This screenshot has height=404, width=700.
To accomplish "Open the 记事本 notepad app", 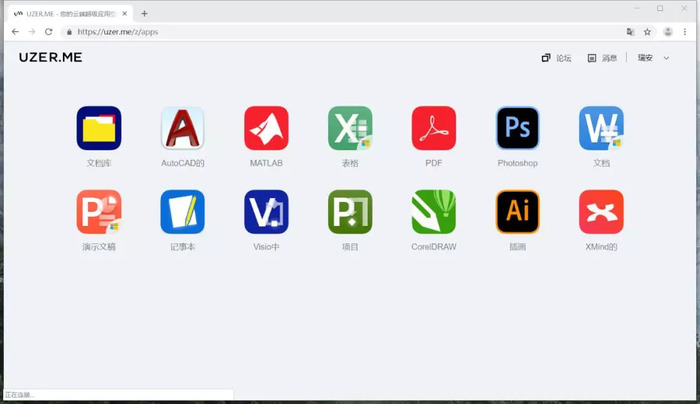I will click(x=183, y=212).
